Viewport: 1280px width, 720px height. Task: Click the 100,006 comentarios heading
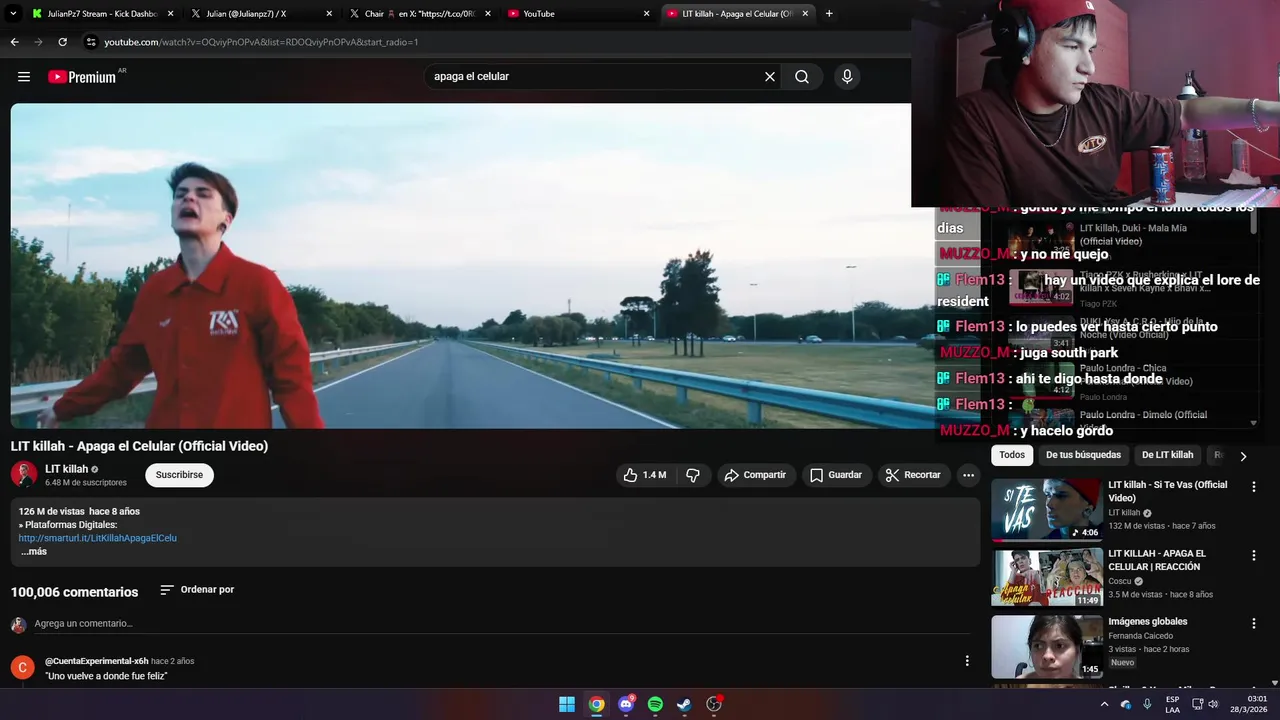pyautogui.click(x=75, y=592)
